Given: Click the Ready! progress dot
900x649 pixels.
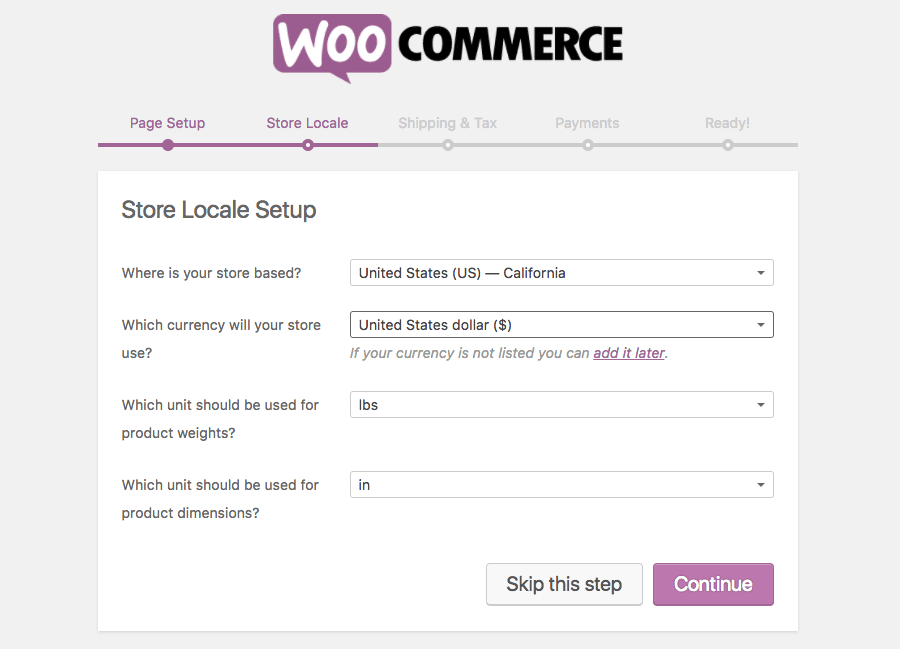Looking at the screenshot, I should [x=728, y=145].
